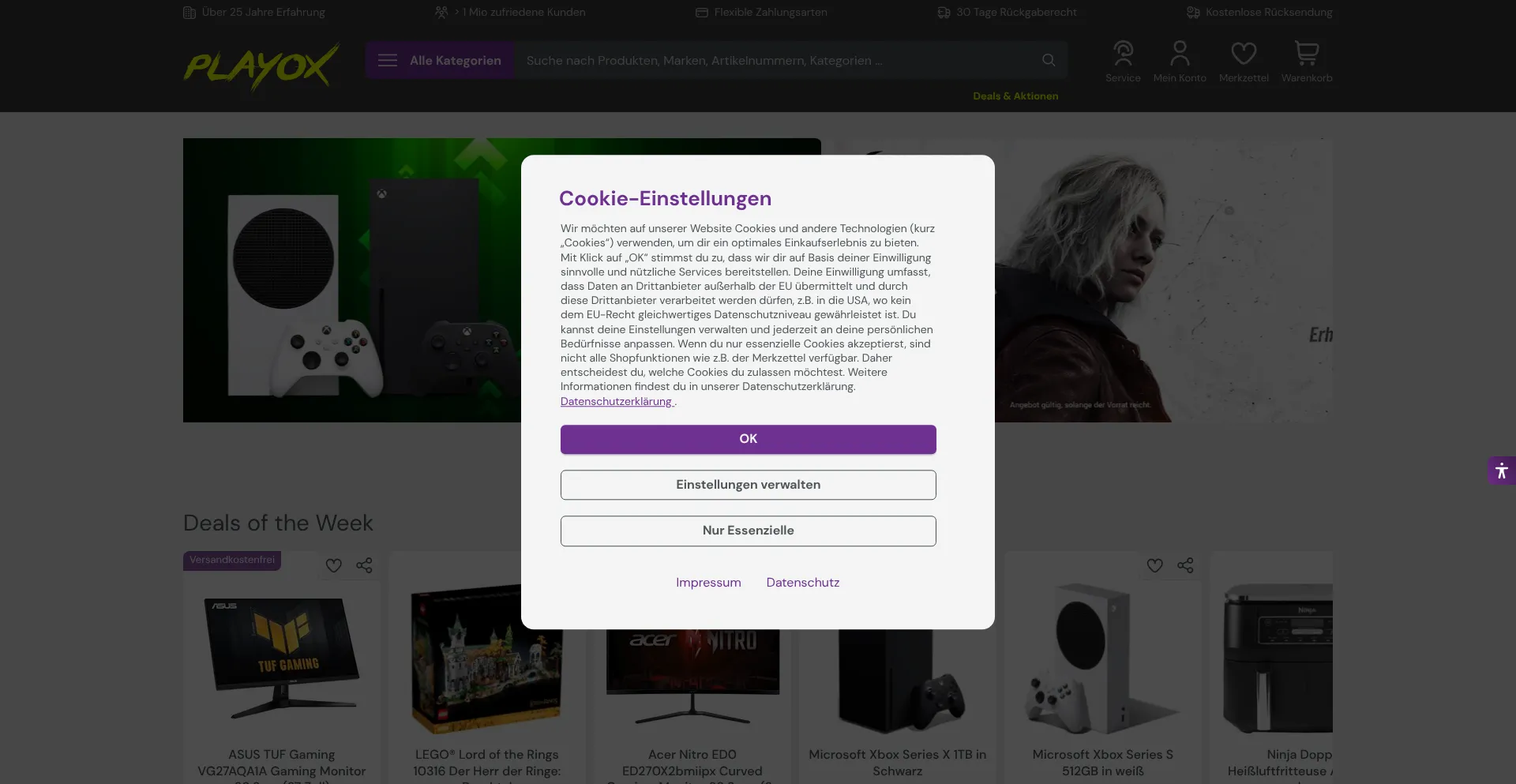Click the Versandkostenfrei badge
This screenshot has height=784, width=1516.
pyautogui.click(x=232, y=561)
